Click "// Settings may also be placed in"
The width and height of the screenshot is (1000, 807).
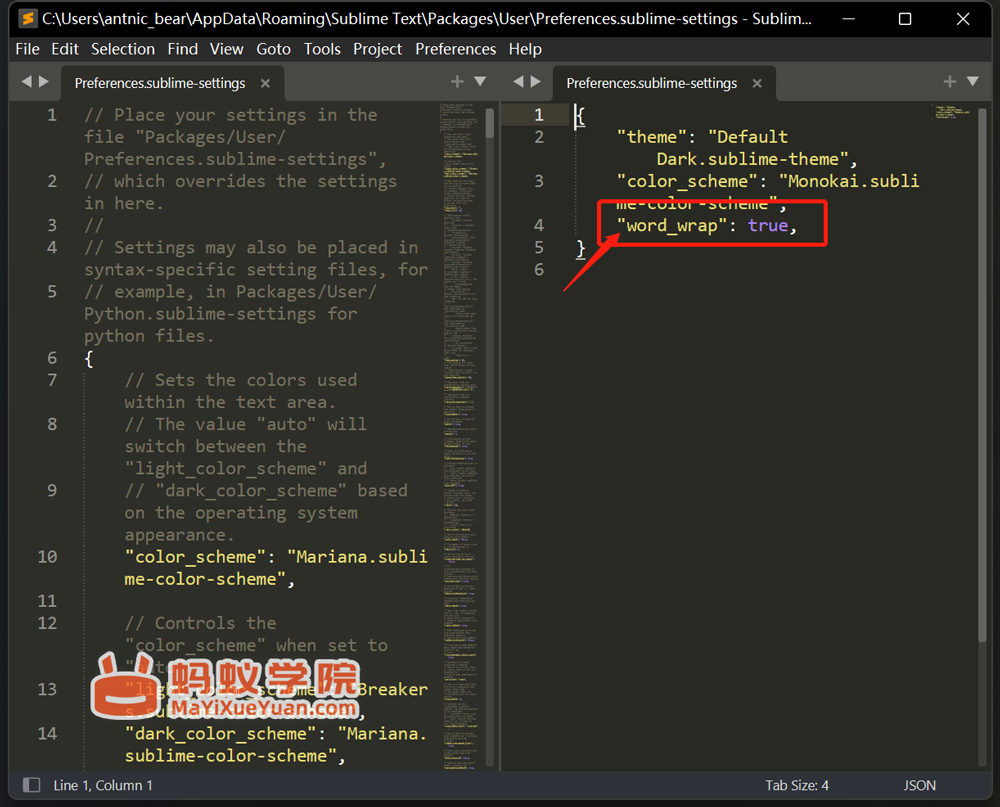(x=251, y=248)
